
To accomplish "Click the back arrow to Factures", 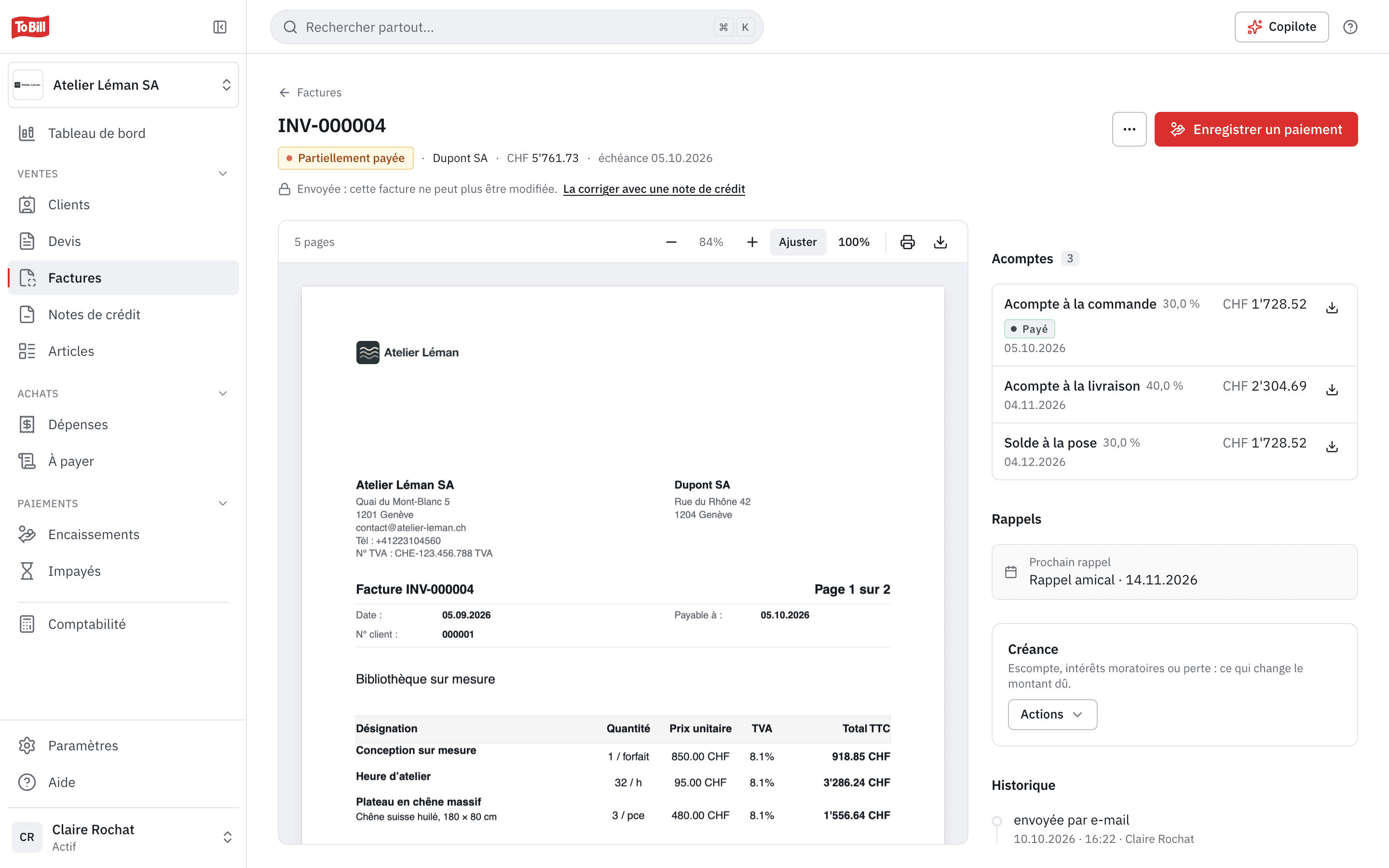I will [x=284, y=93].
